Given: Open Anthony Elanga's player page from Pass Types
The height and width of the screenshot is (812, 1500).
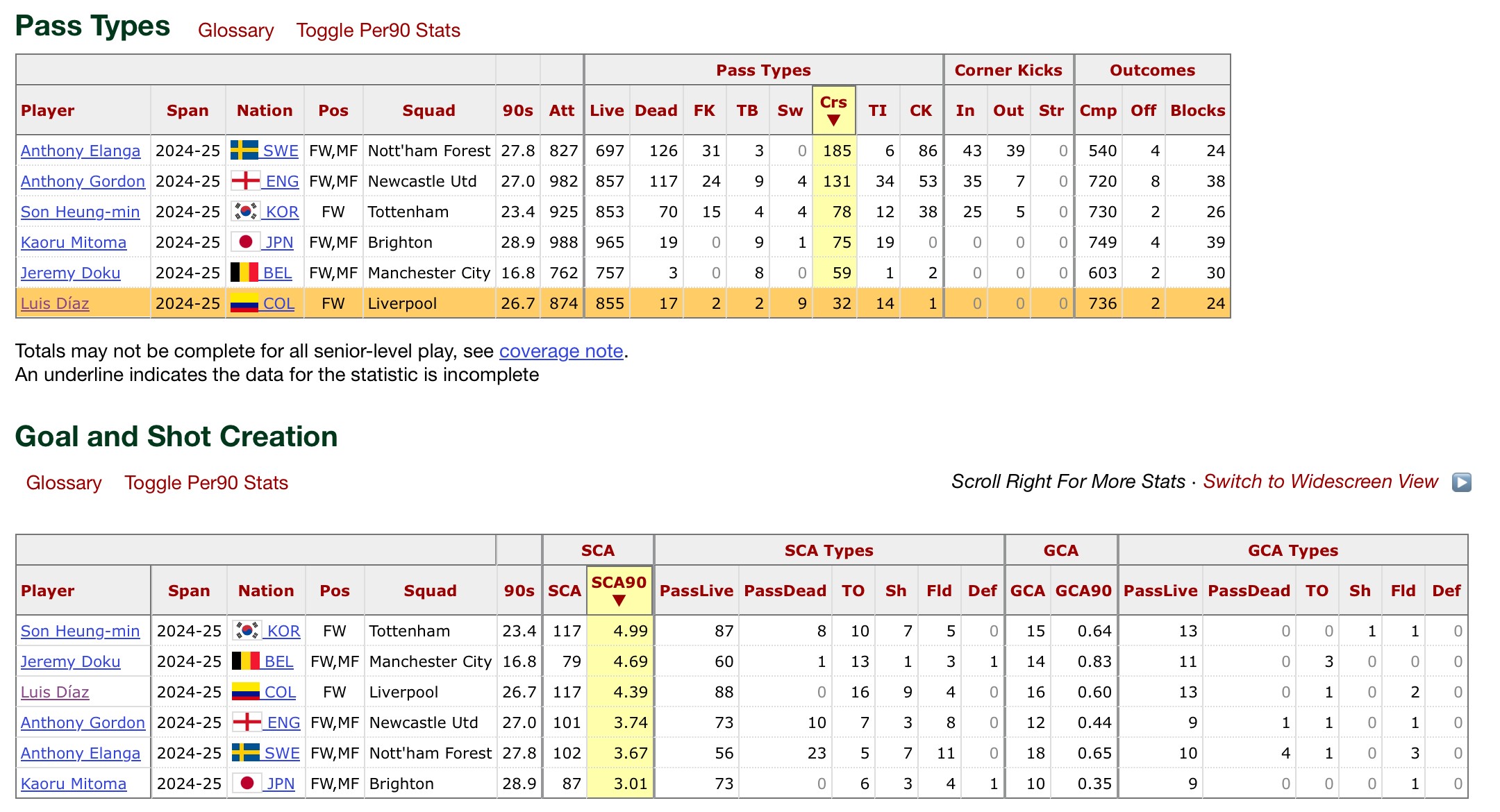Looking at the screenshot, I should click(x=81, y=151).
